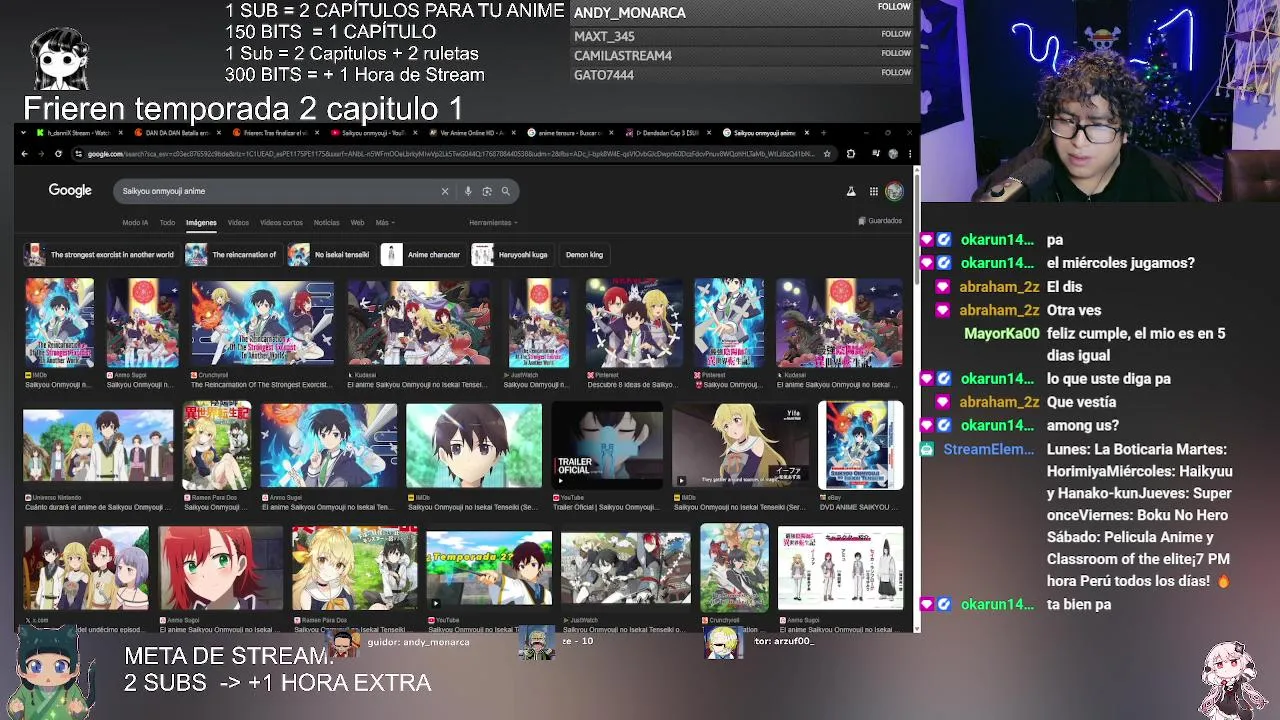The height and width of the screenshot is (720, 1280).
Task: Open the site info icon in address bar
Action: point(78,154)
